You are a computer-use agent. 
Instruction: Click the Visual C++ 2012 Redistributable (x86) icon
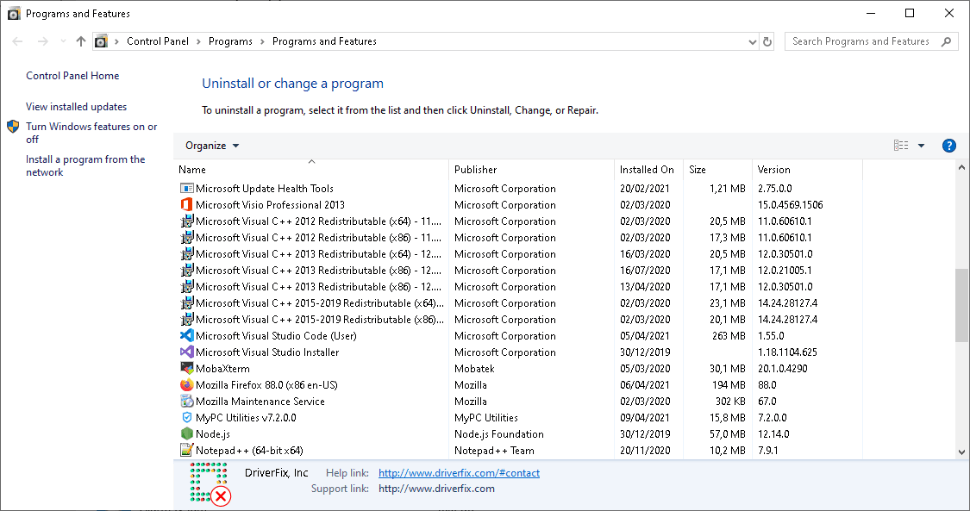186,238
